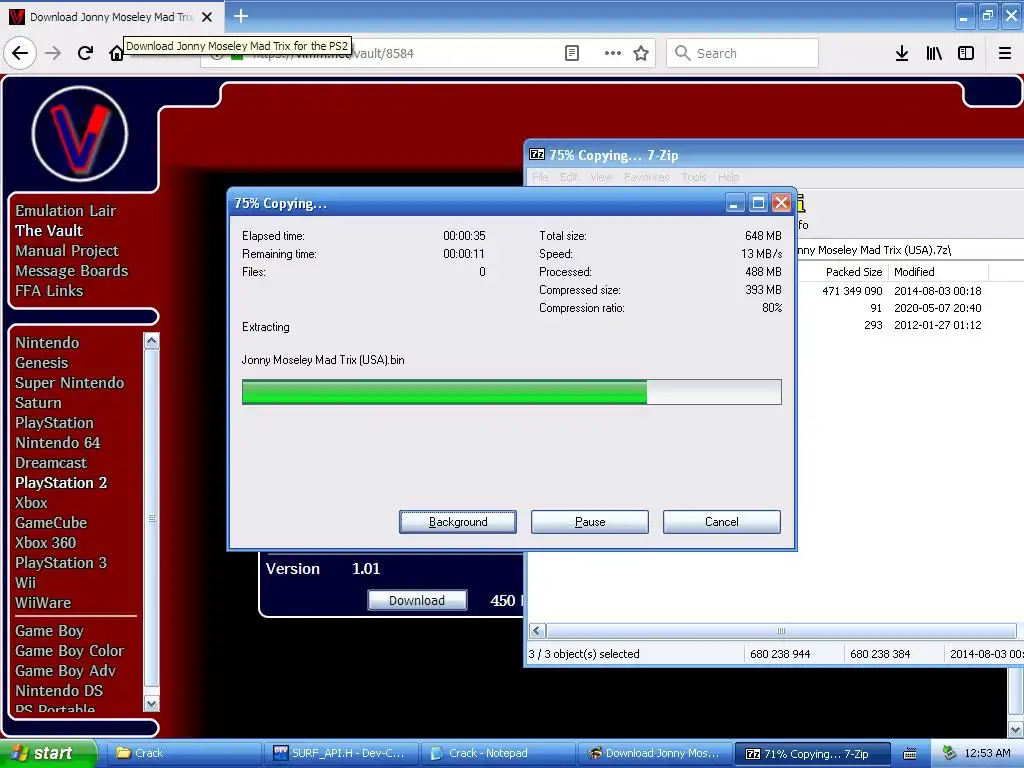Click the Background button in copying dialog
Screen dimensions: 1024x768
point(458,522)
